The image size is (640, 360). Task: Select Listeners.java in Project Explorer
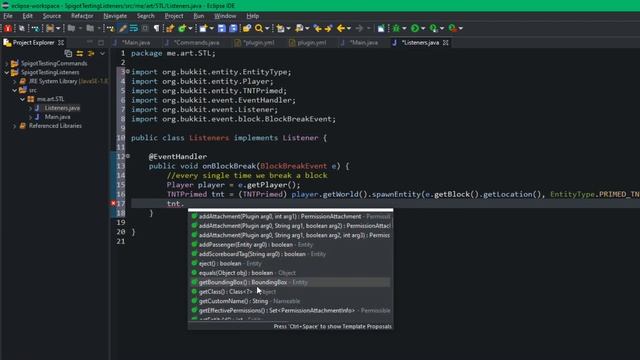pyautogui.click(x=62, y=108)
